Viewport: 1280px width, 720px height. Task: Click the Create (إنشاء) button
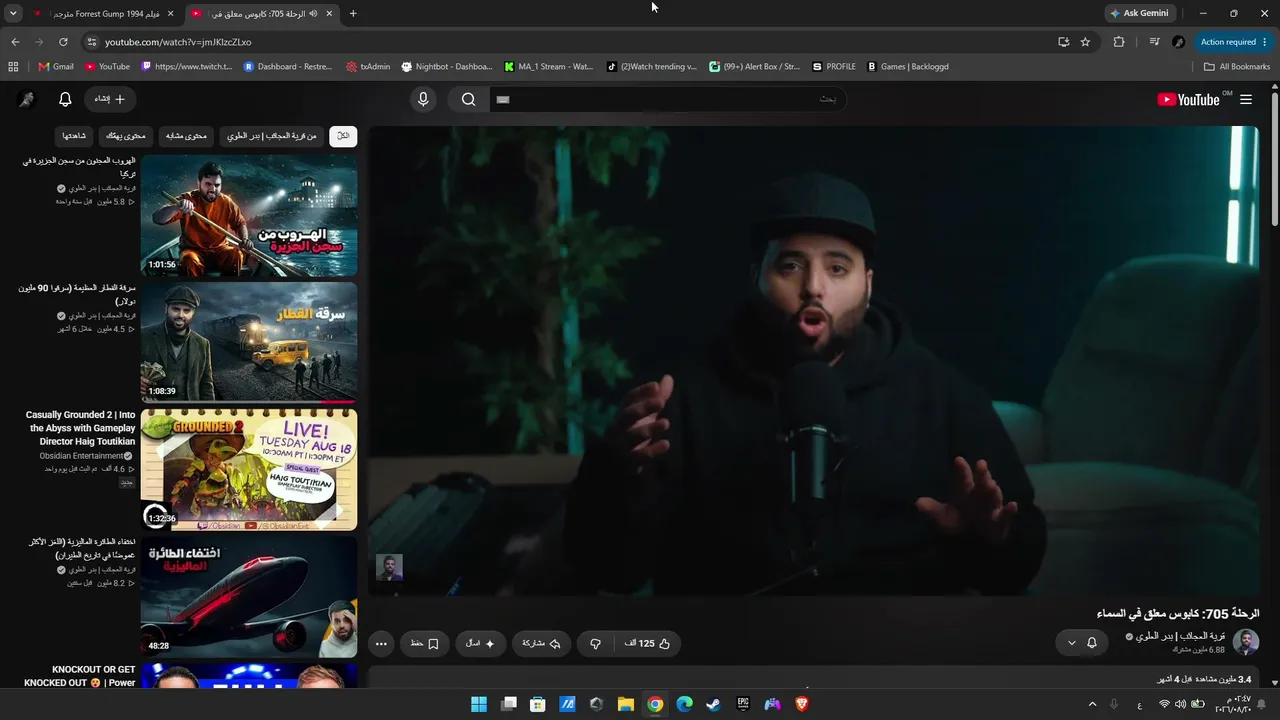click(x=110, y=99)
